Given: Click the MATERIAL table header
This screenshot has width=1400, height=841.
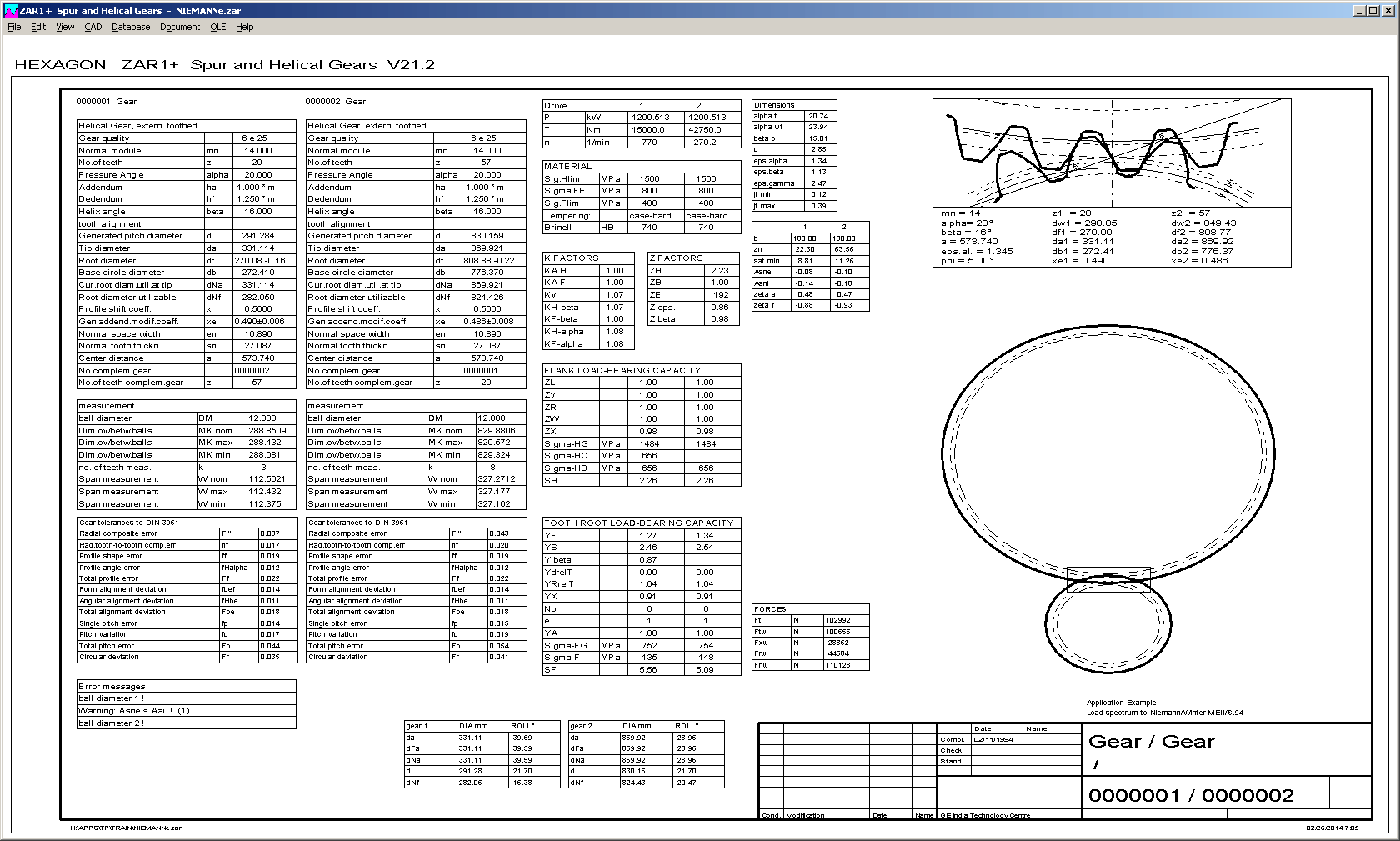Looking at the screenshot, I should pos(568,167).
